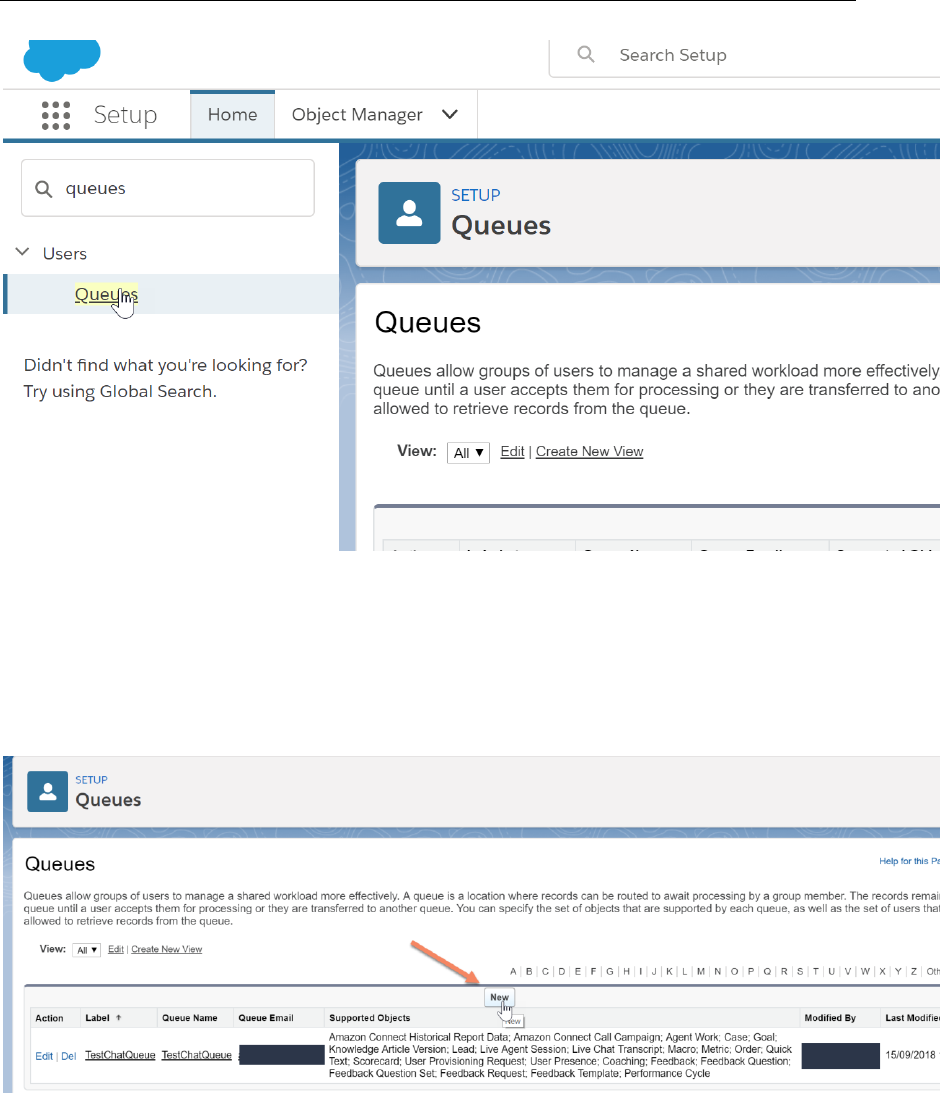Click TestChatQueue in the Queue Name column
Image resolution: width=940 pixels, height=1093 pixels.
[197, 1055]
